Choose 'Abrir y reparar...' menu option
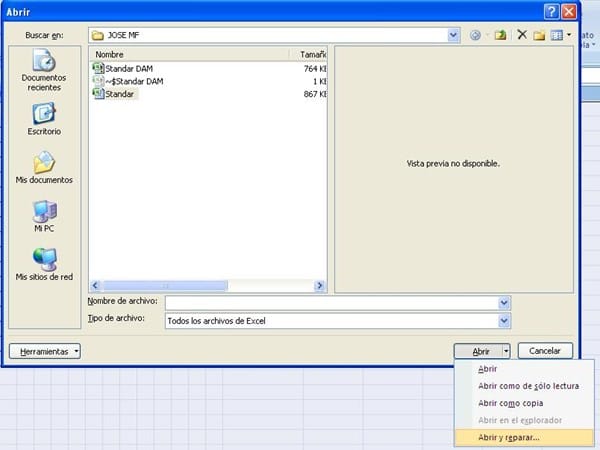600x450 pixels. (x=509, y=437)
